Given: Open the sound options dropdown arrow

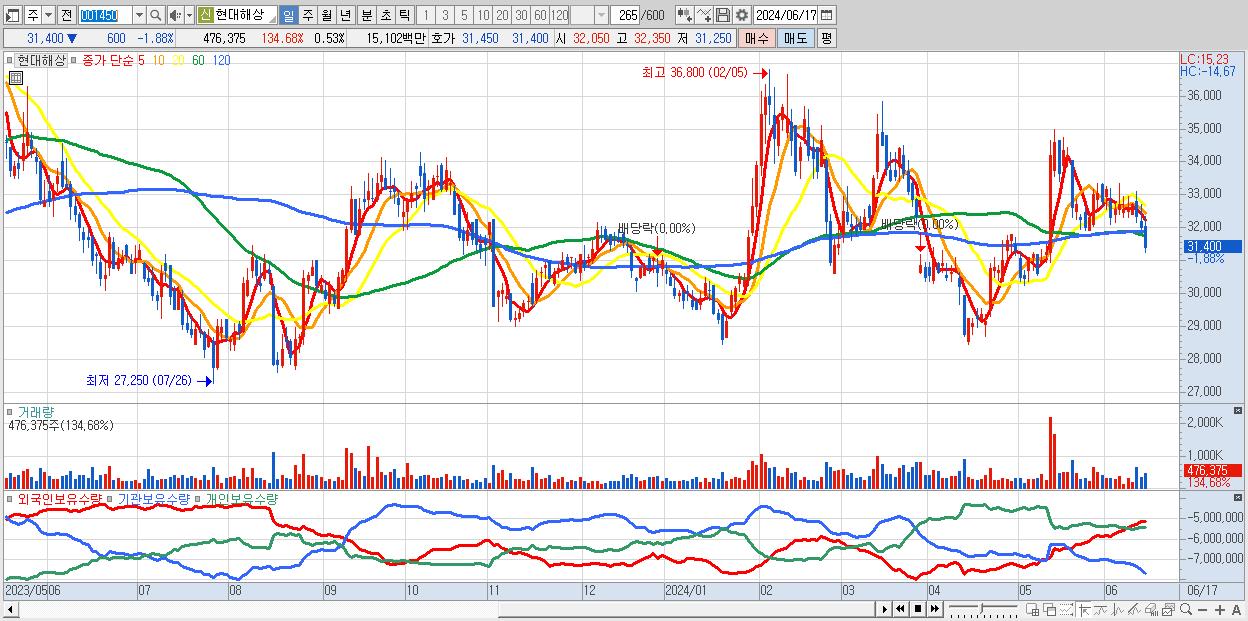Looking at the screenshot, I should pyautogui.click(x=189, y=15).
